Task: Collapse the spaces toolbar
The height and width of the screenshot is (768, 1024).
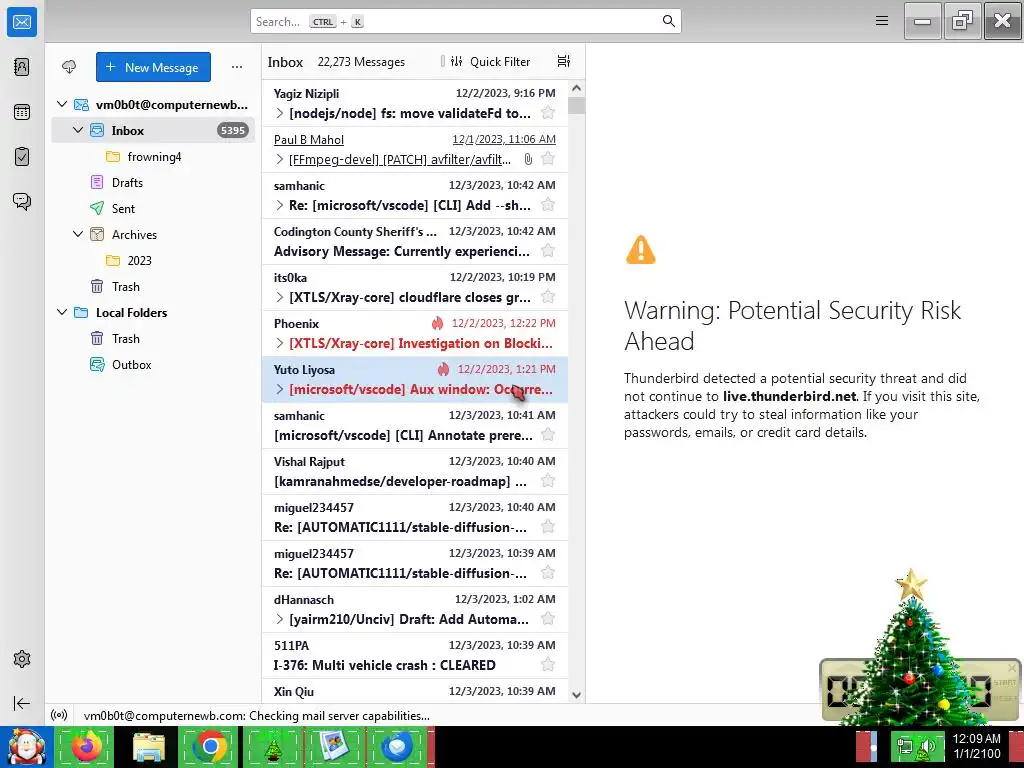Action: 22,703
